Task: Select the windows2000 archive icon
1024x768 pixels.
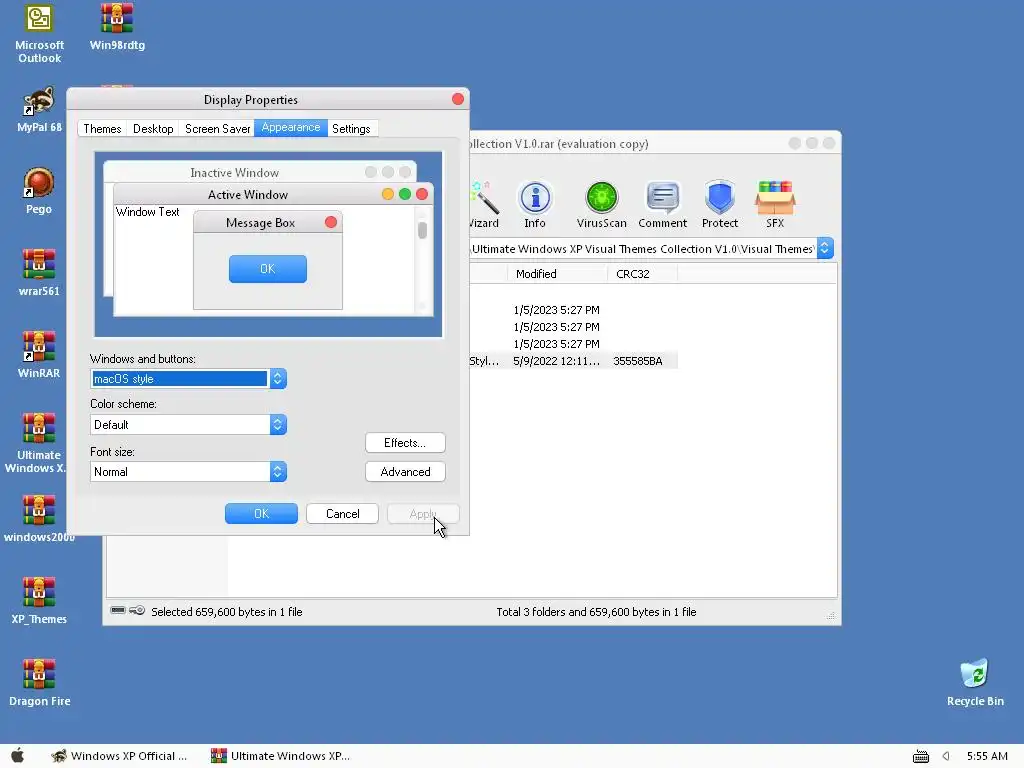Action: tap(39, 519)
